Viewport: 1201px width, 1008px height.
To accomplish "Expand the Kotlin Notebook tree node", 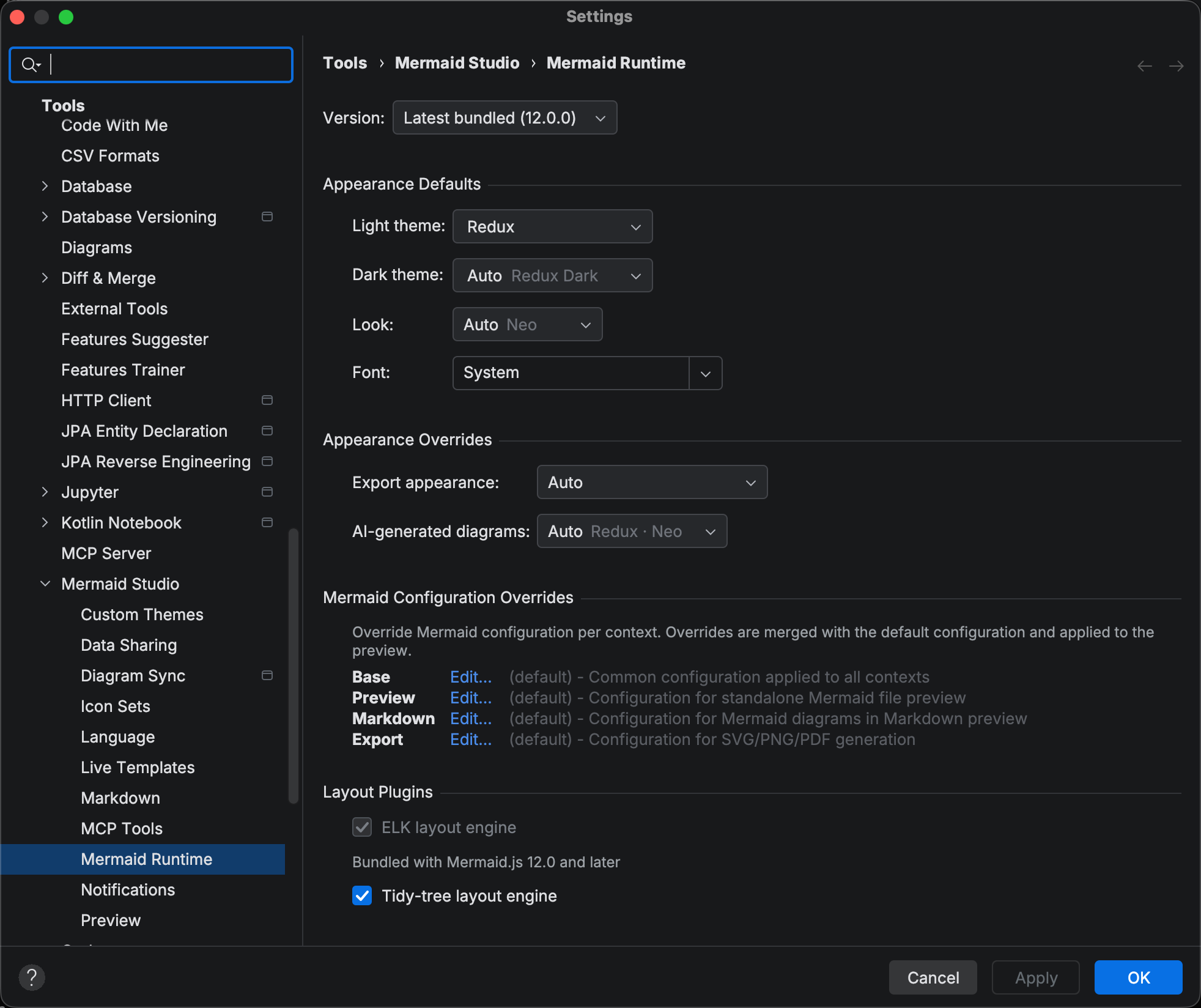I will (45, 522).
